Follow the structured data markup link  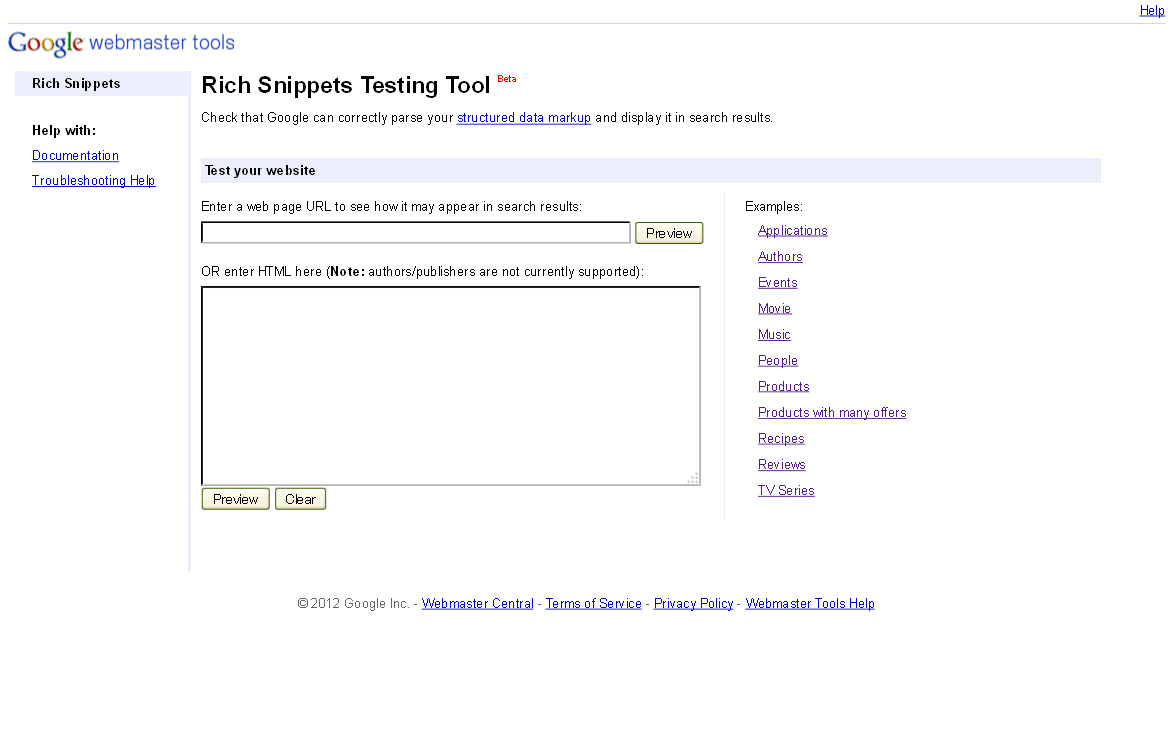[x=524, y=117]
